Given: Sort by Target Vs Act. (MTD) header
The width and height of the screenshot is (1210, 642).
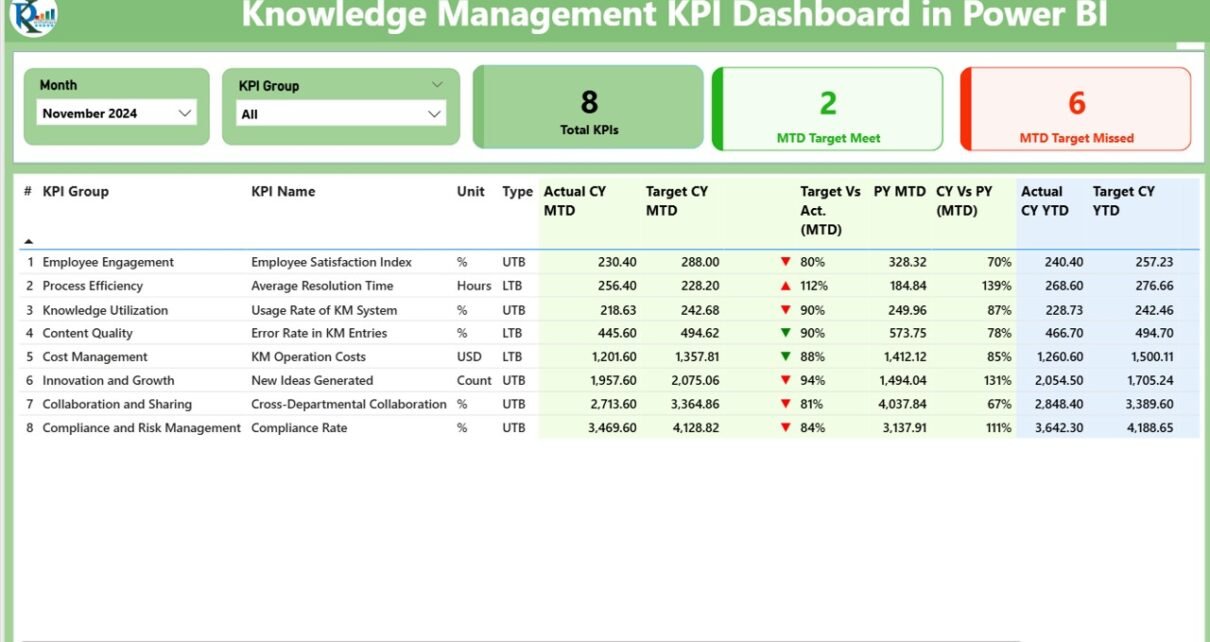Looking at the screenshot, I should (x=830, y=210).
